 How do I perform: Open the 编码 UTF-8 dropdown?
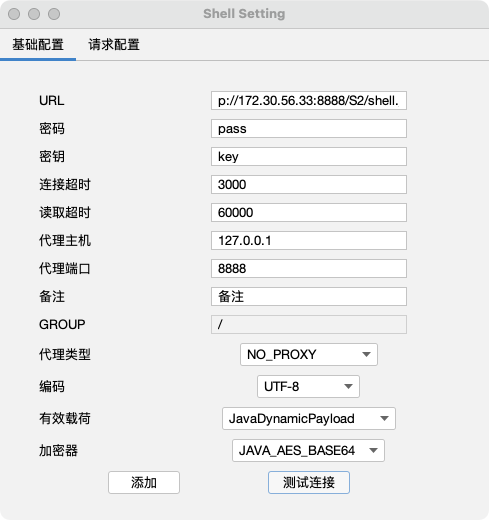(x=308, y=386)
